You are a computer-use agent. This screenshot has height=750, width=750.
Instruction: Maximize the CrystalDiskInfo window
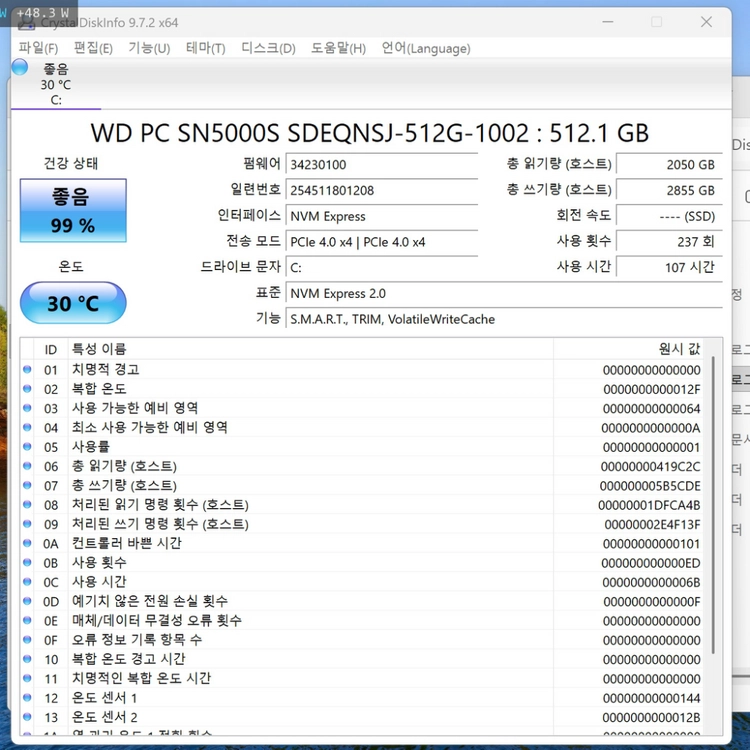(657, 22)
